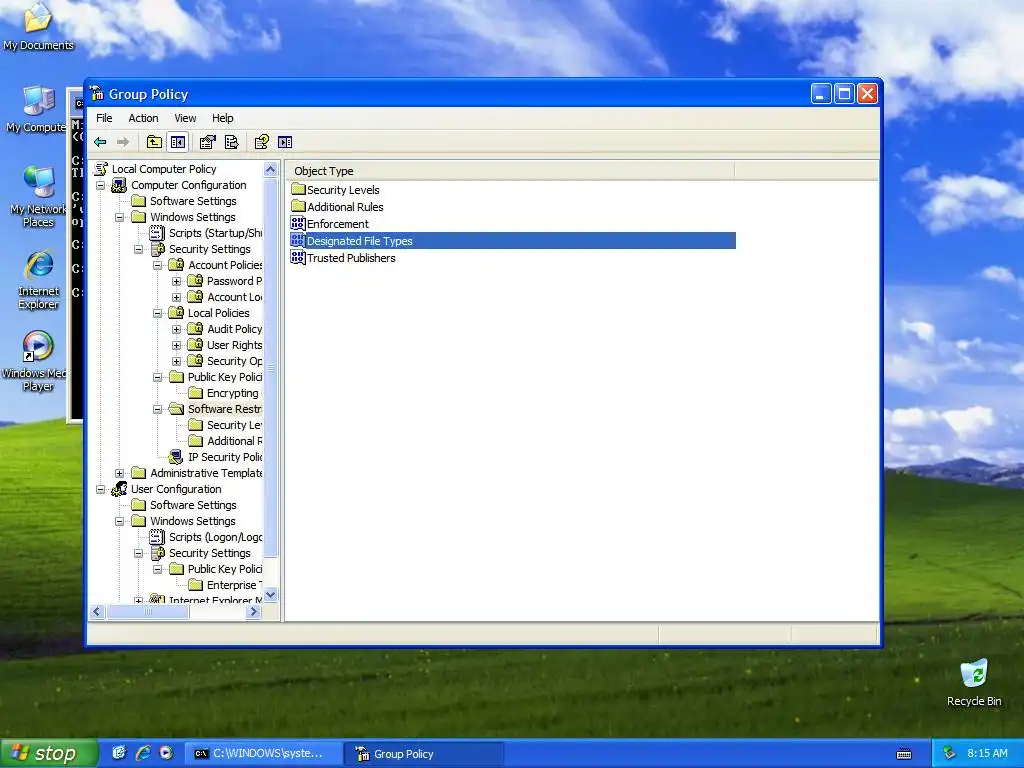Launch Windows Media Player from Quick Launch
Viewport: 1024px width, 768px height.
click(167, 753)
